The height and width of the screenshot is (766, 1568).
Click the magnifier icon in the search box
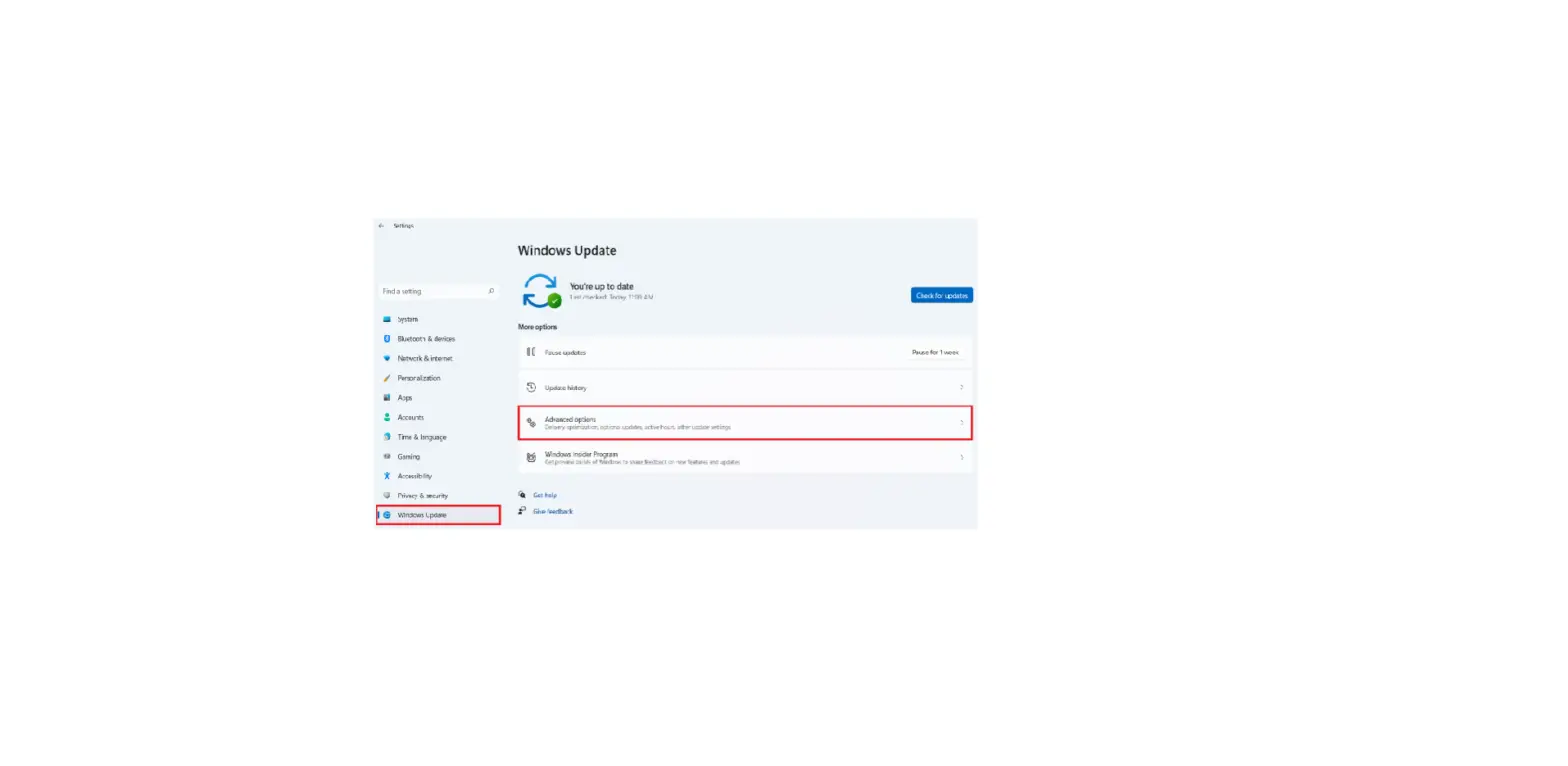[491, 291]
